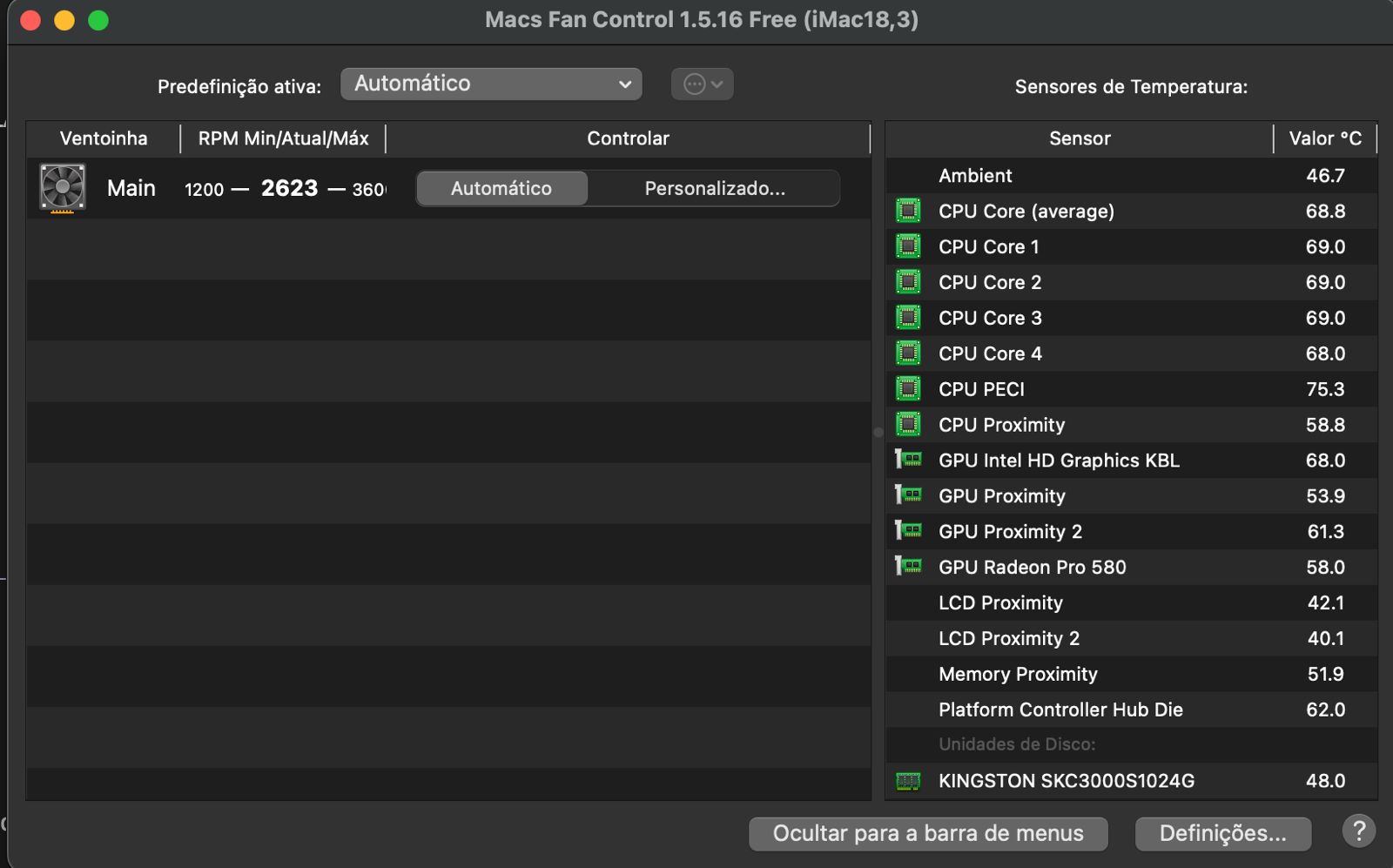Click the GPU Proximity card icon
Viewport: 1393px width, 868px height.
pos(908,495)
